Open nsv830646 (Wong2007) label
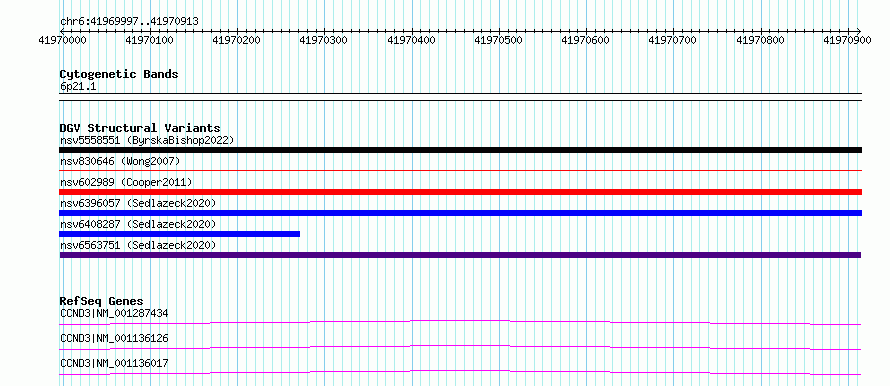 [x=120, y=161]
